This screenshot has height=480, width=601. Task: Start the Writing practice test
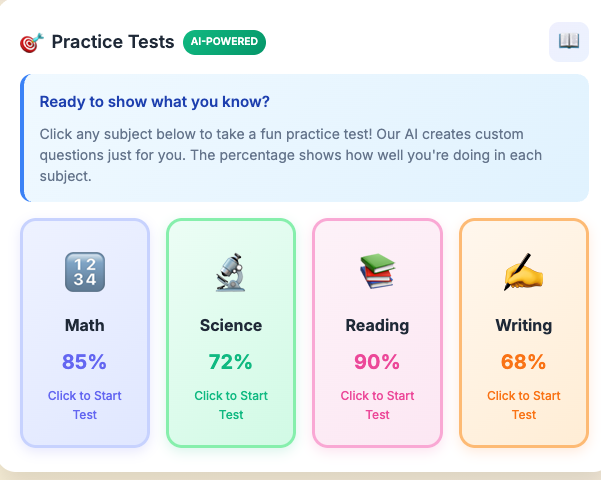tap(523, 405)
